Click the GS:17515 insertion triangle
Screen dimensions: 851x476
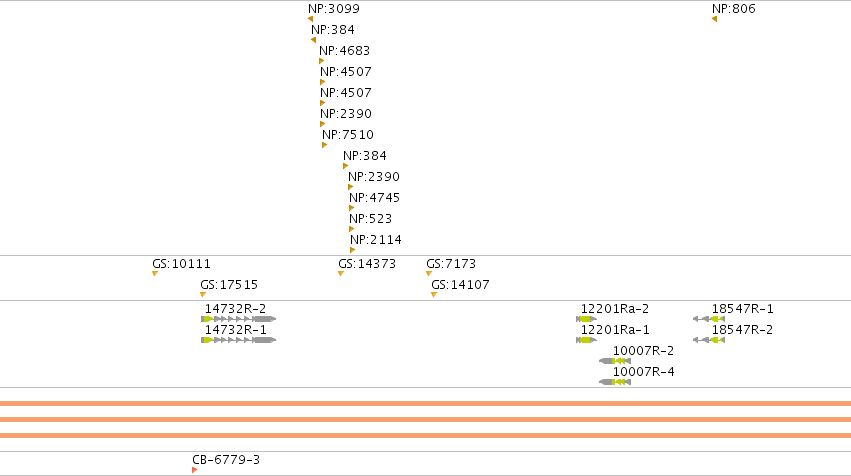click(x=203, y=295)
